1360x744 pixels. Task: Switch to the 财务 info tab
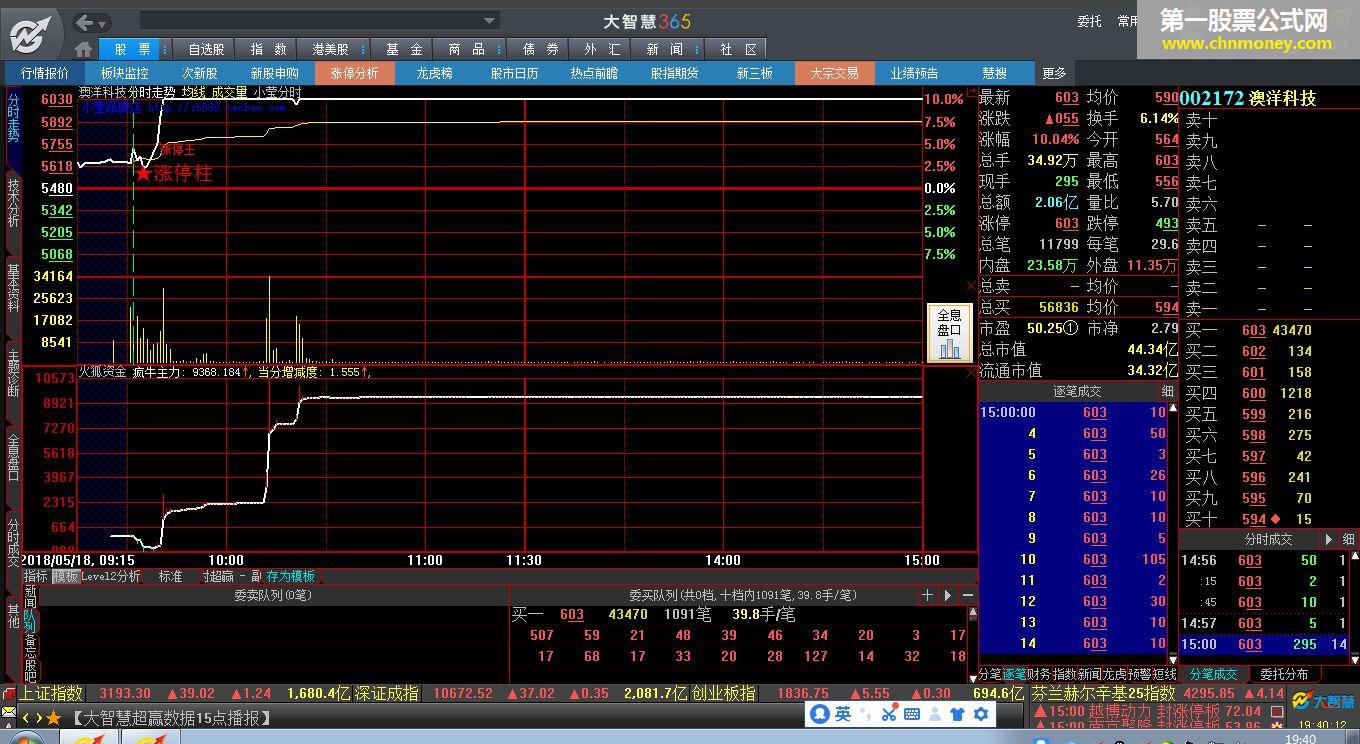point(1039,675)
